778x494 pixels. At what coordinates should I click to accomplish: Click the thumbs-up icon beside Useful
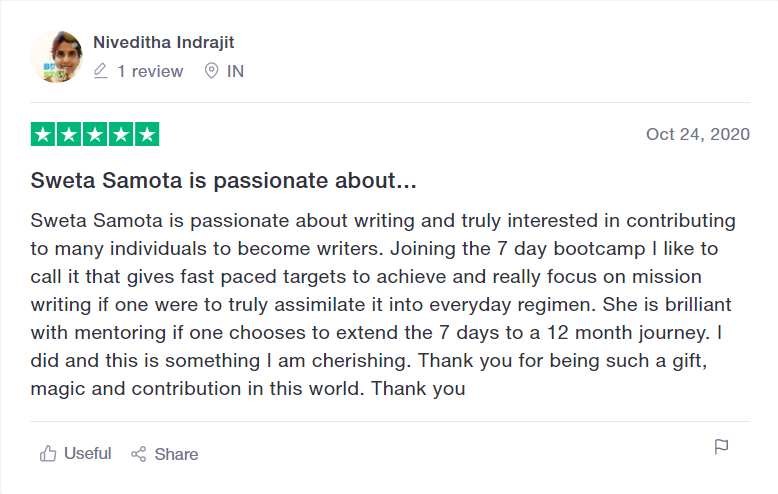48,454
